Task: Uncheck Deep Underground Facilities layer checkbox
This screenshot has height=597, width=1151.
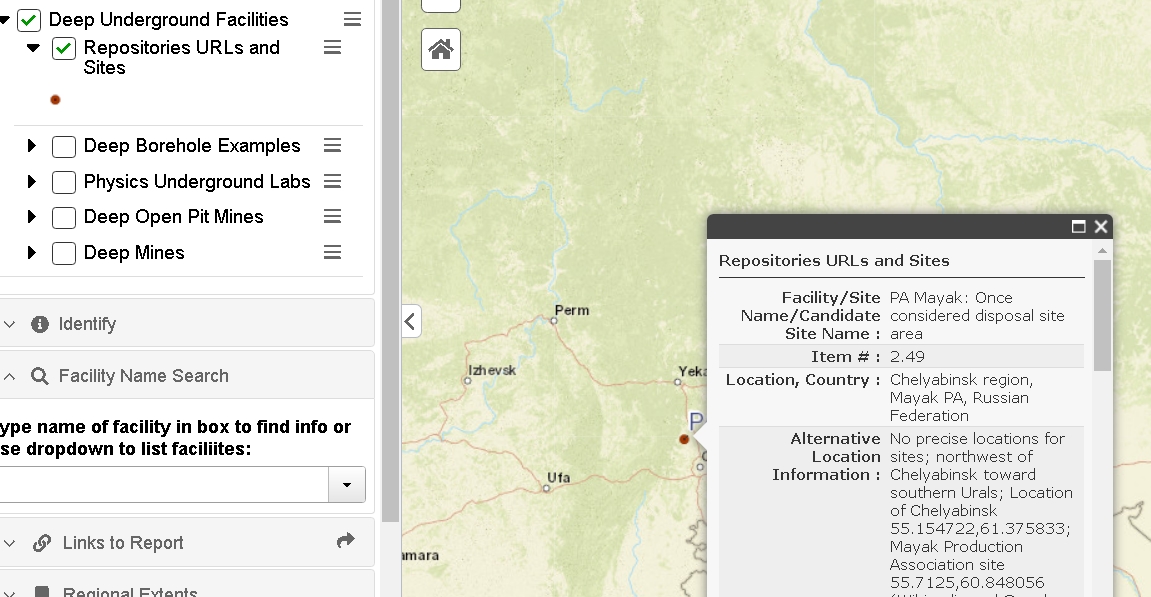Action: coord(29,20)
